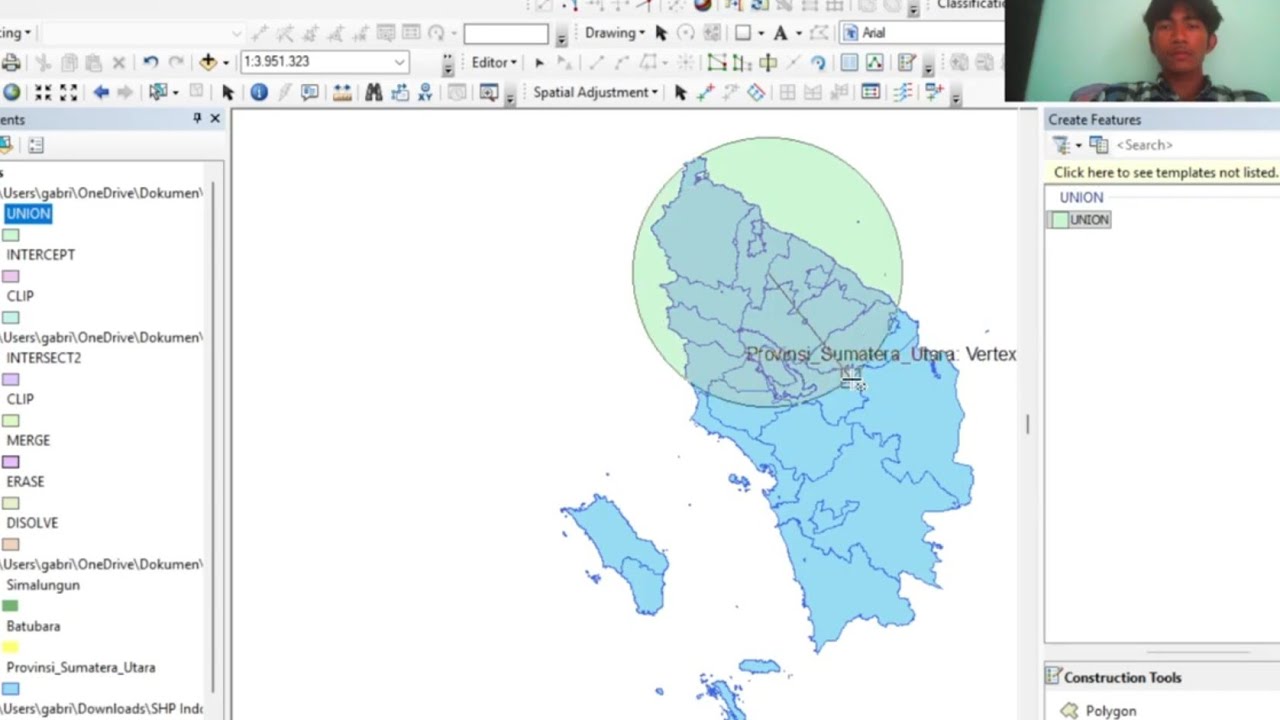Open the template filter dropdown arrow
The height and width of the screenshot is (720, 1280).
point(1078,146)
